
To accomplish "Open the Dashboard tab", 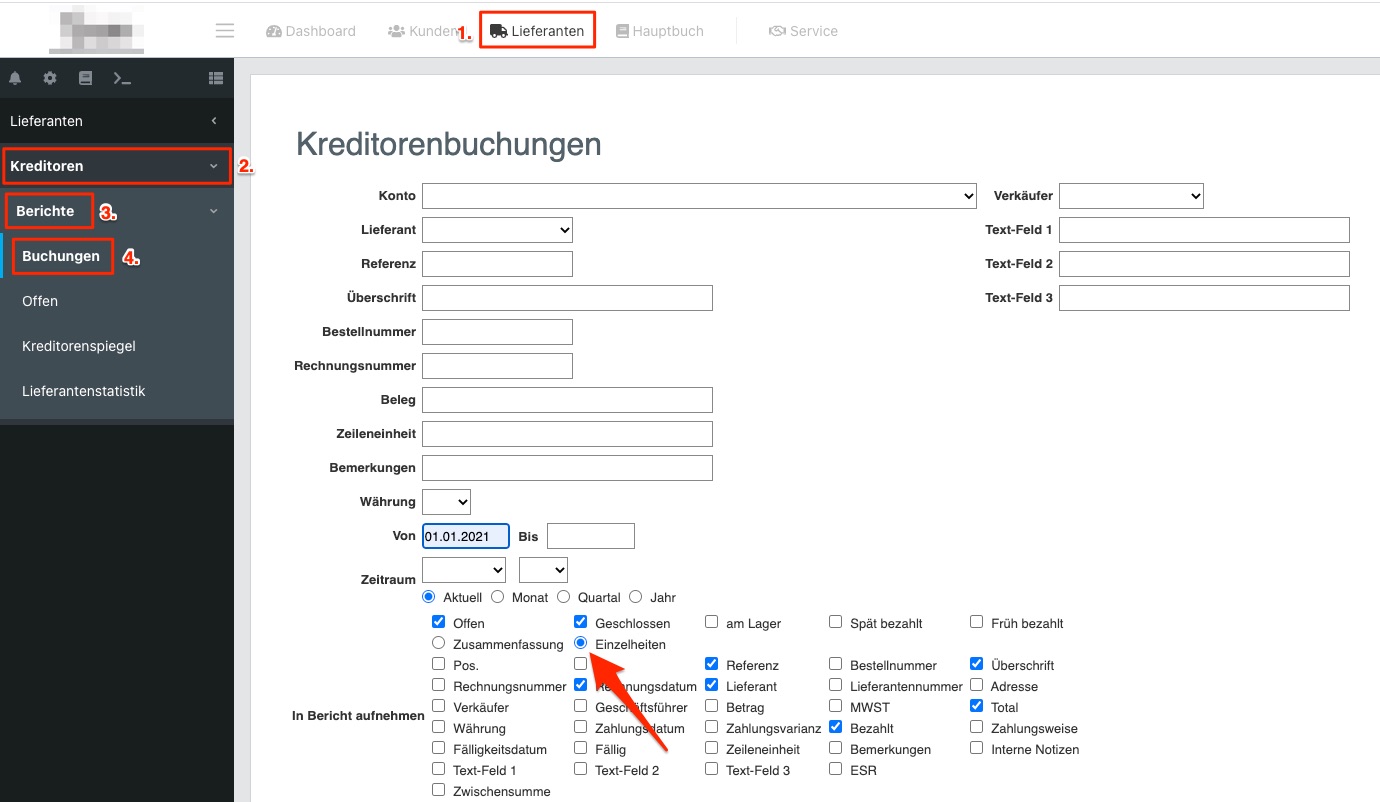I will [x=311, y=31].
